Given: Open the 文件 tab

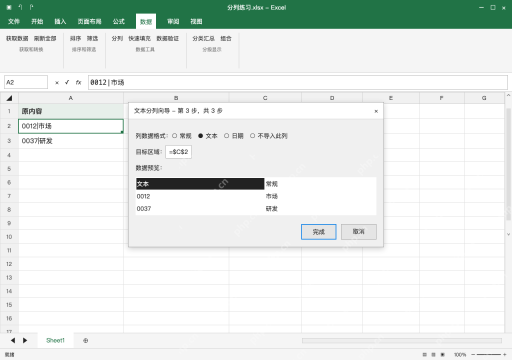Looking at the screenshot, I should tap(14, 22).
